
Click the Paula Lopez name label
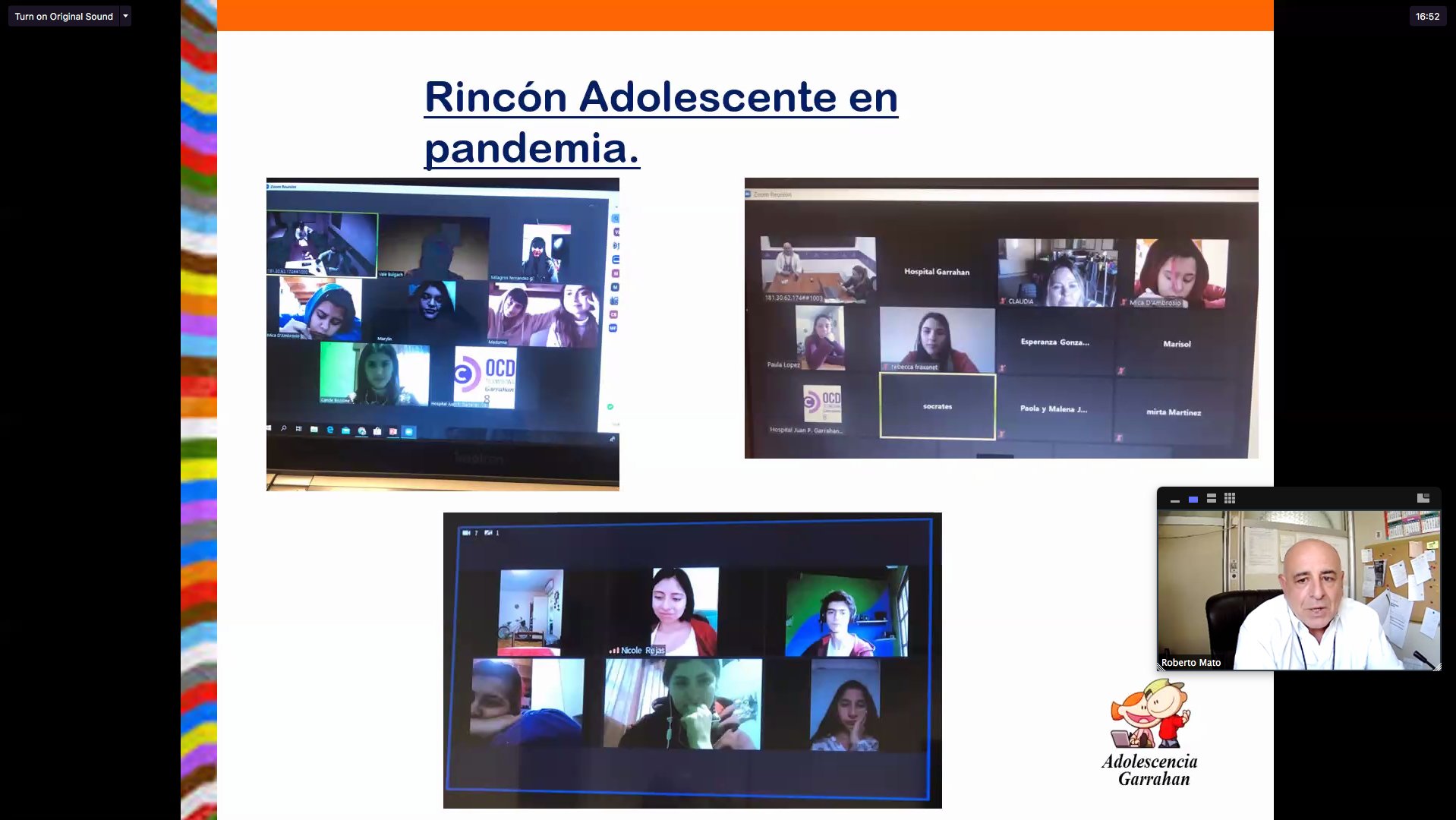783,364
